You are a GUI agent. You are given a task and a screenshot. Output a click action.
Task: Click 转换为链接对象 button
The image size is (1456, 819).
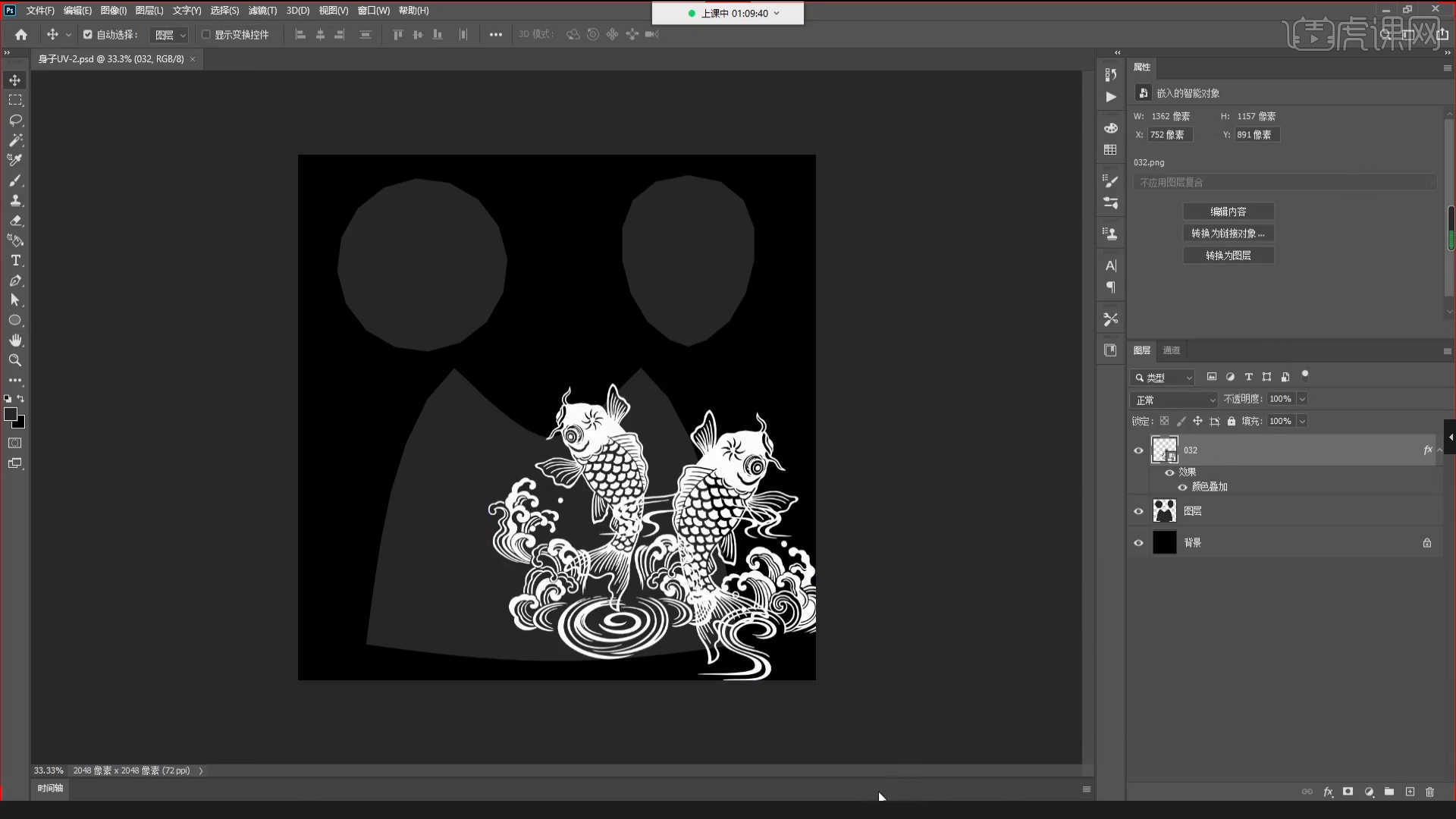tap(1228, 234)
